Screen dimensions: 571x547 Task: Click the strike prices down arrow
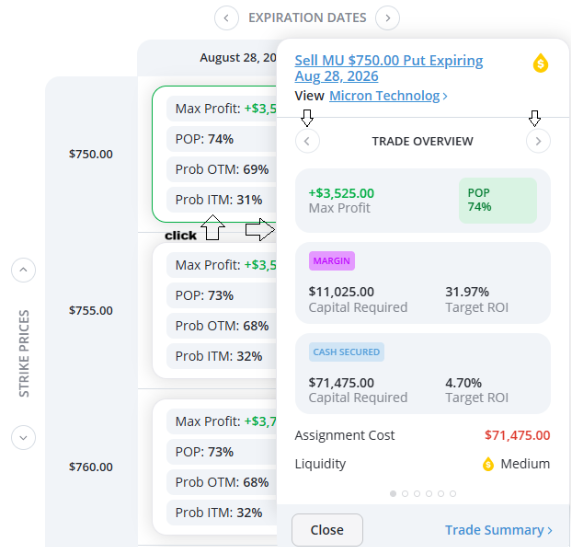click(x=23, y=437)
